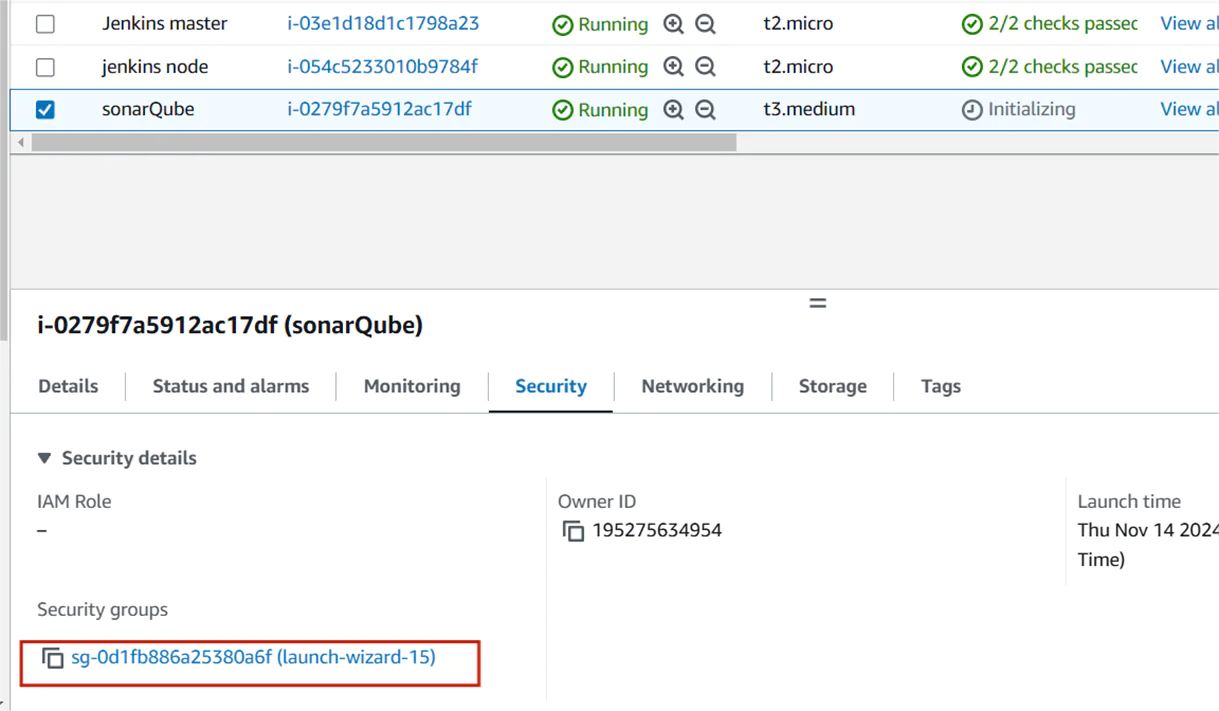Click the Launch time label

coord(1129,501)
